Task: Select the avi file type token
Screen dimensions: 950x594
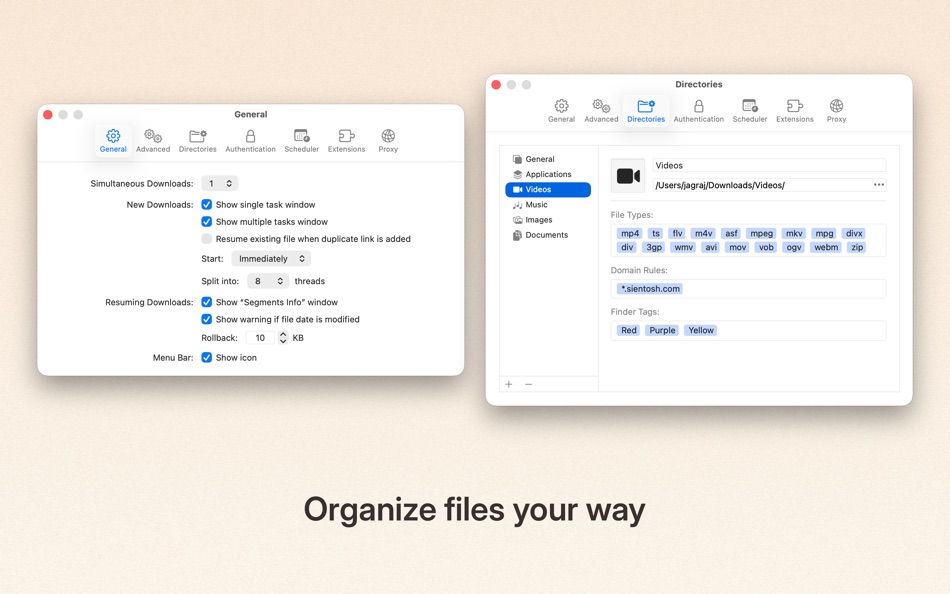Action: [711, 247]
